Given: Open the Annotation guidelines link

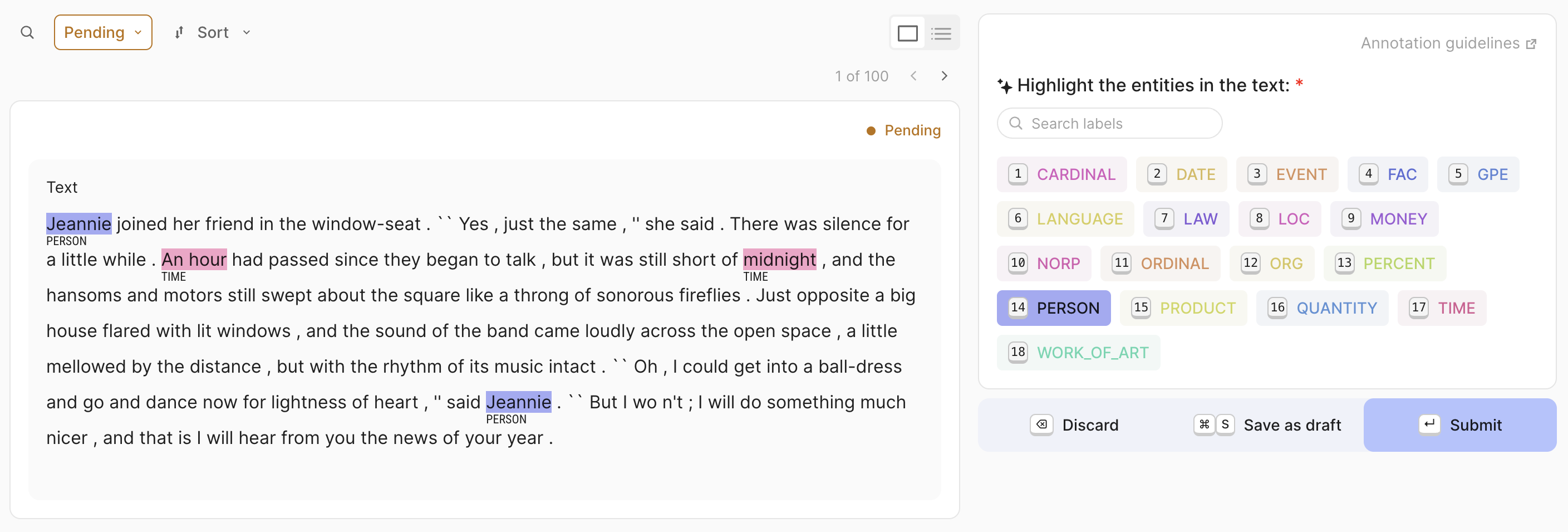Looking at the screenshot, I should tap(1448, 43).
